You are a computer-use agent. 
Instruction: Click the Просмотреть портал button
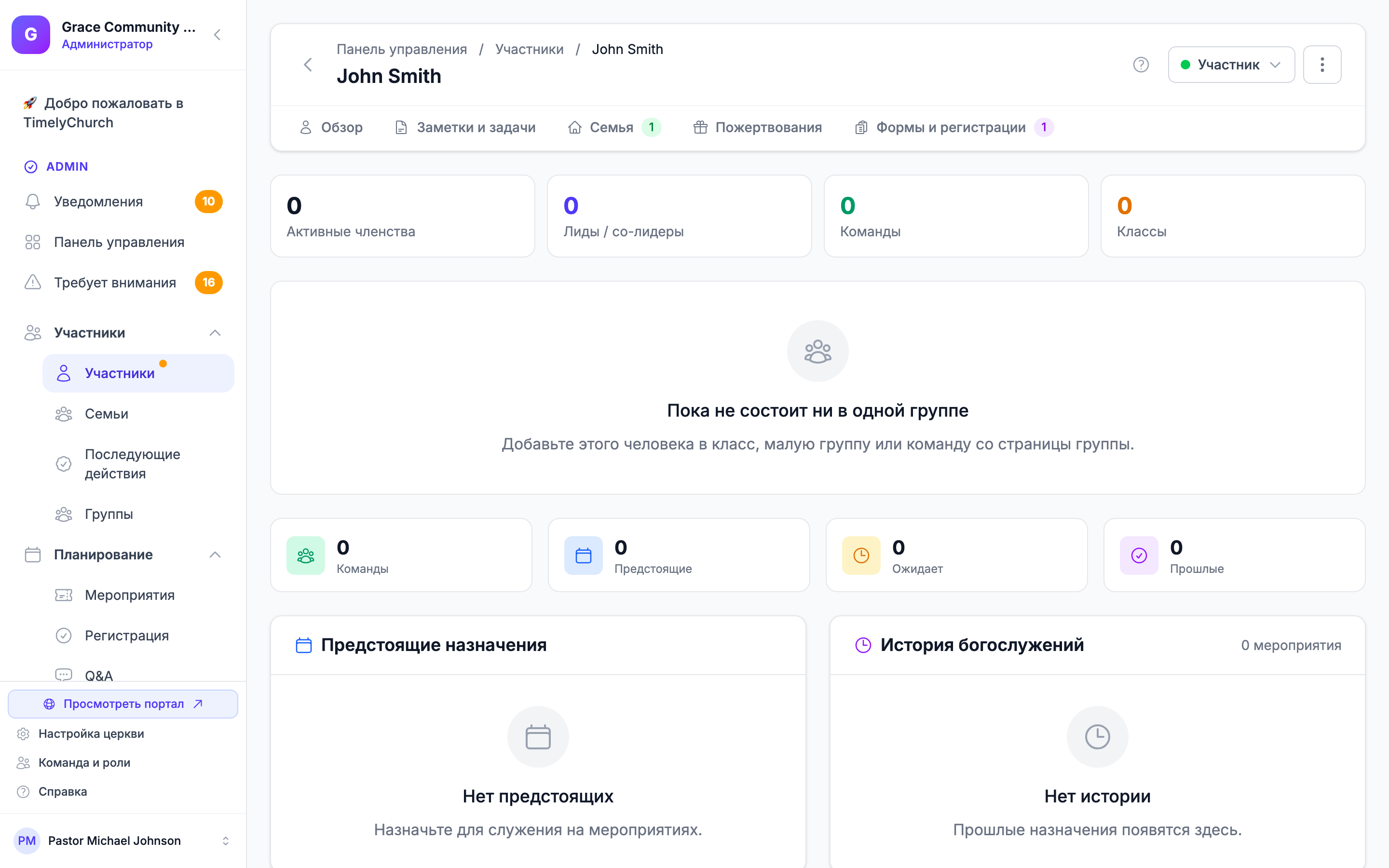click(x=123, y=704)
